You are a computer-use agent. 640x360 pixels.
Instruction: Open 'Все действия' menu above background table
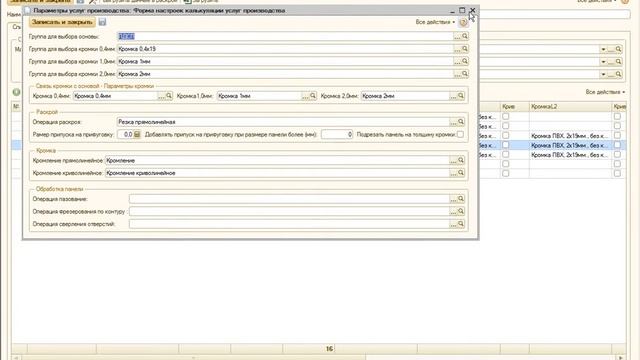[605, 92]
